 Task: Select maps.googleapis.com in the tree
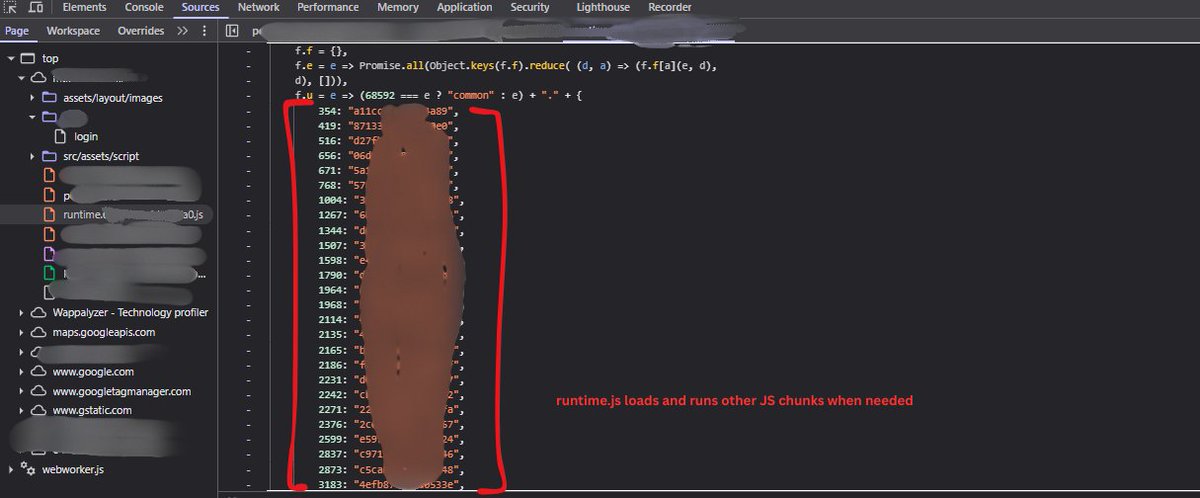103,332
